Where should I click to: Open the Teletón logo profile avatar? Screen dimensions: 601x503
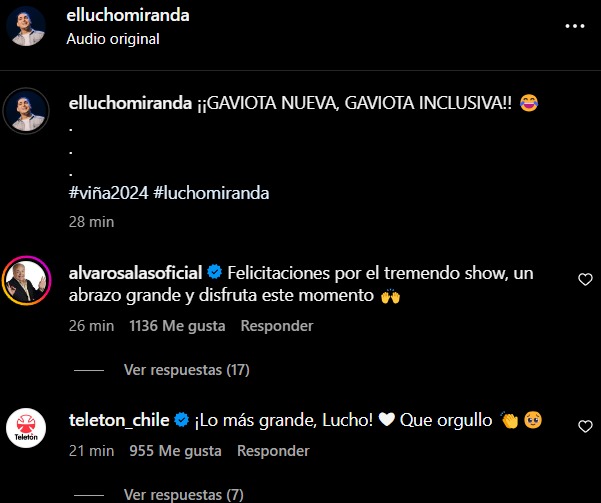pos(26,428)
